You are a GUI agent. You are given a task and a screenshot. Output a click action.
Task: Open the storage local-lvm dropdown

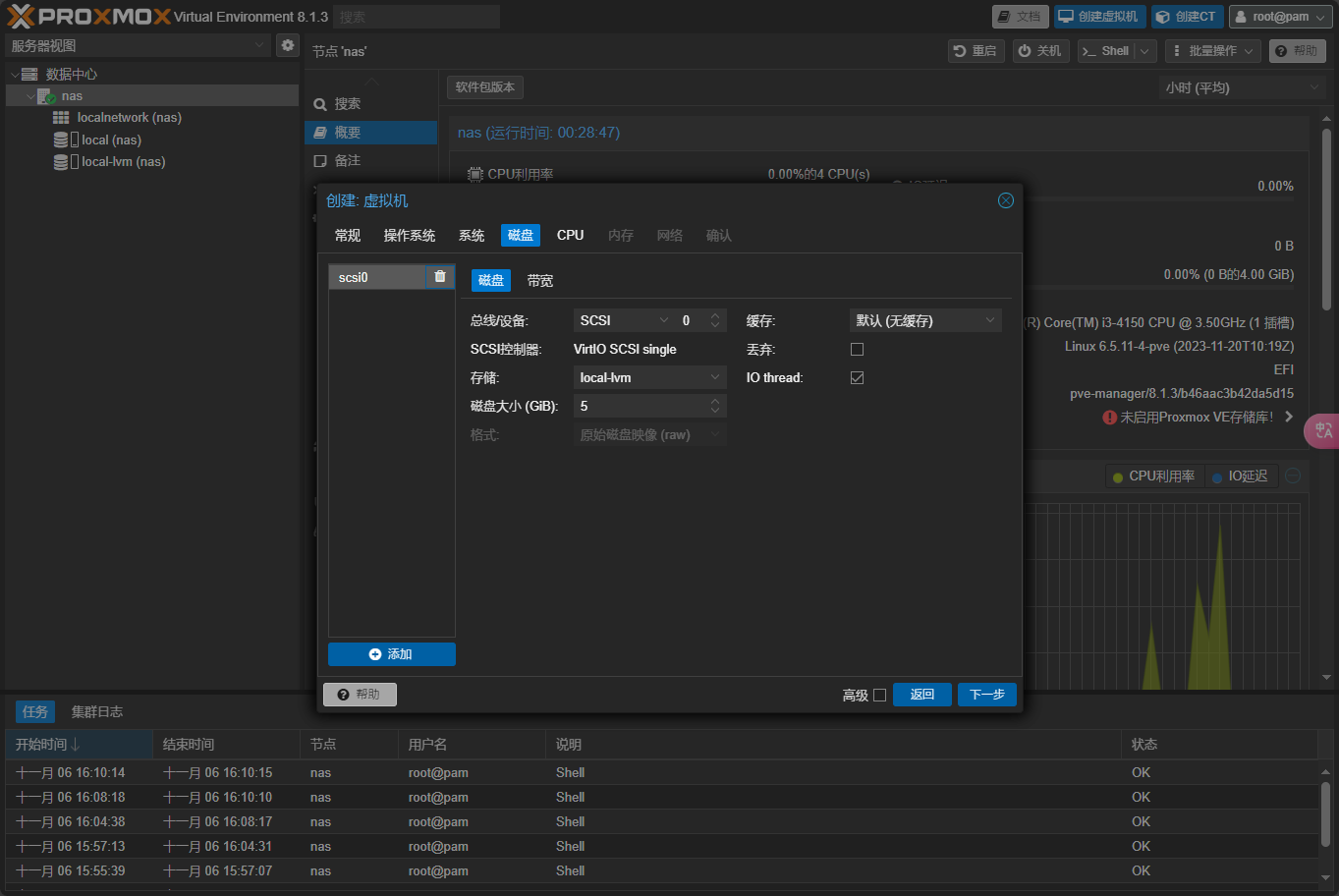(x=649, y=378)
